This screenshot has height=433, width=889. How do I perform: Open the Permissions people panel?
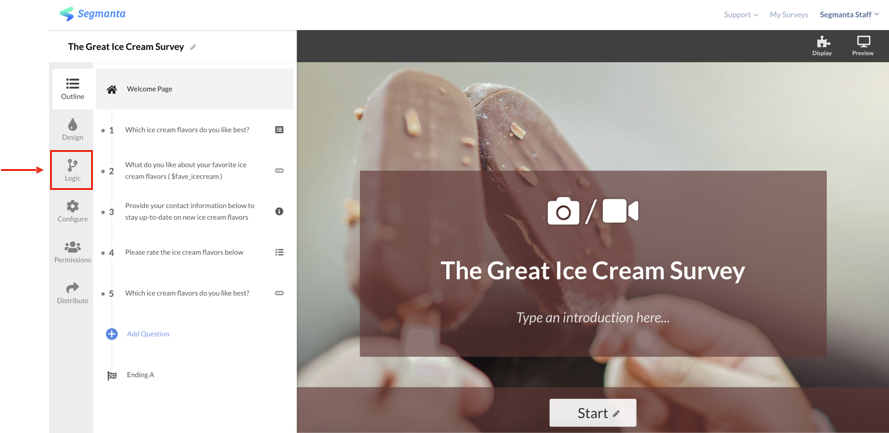(72, 252)
